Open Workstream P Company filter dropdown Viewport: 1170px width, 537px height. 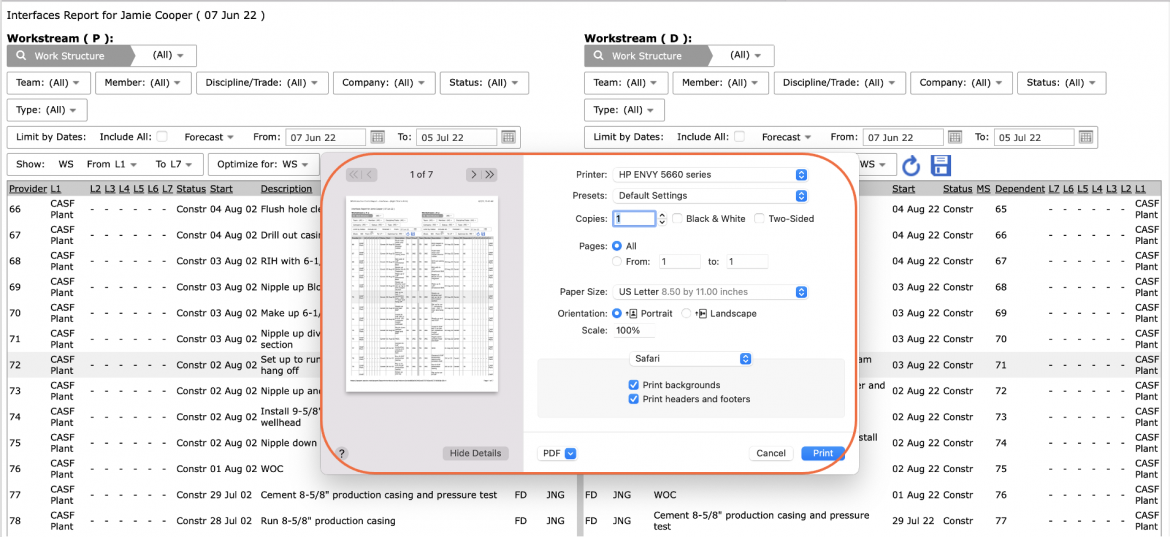tap(384, 83)
